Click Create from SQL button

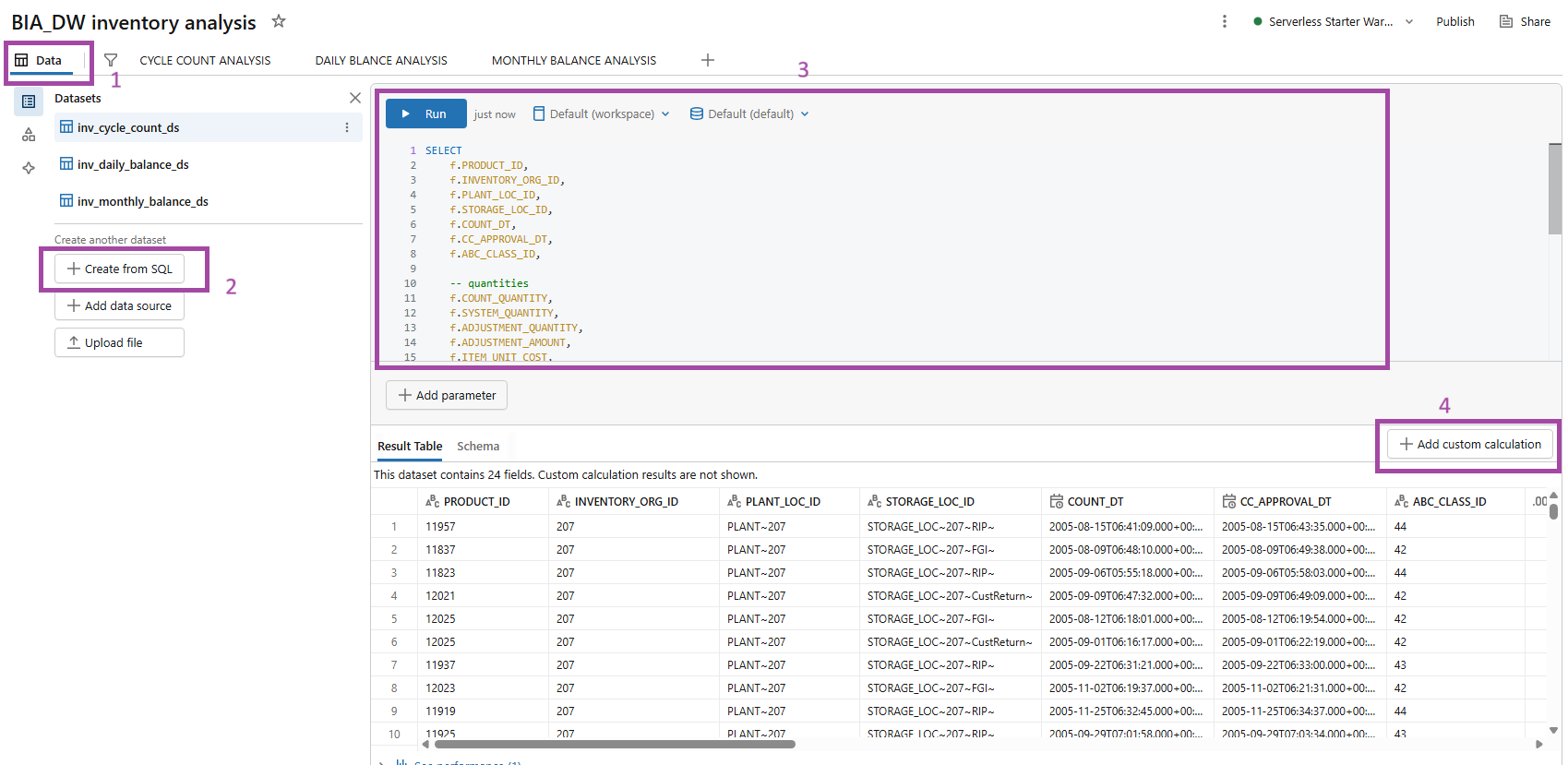tap(119, 269)
